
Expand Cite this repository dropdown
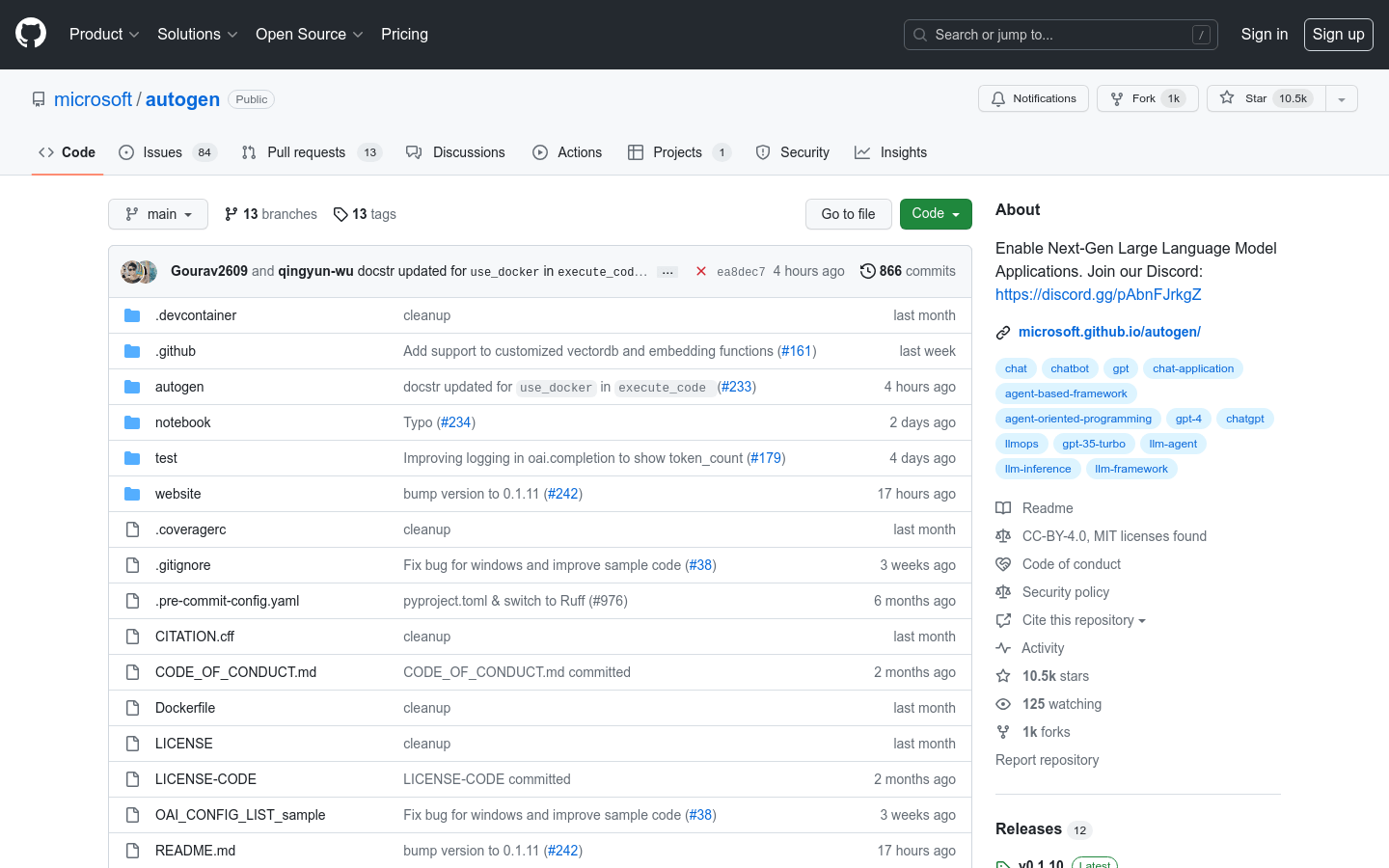pos(1083,620)
